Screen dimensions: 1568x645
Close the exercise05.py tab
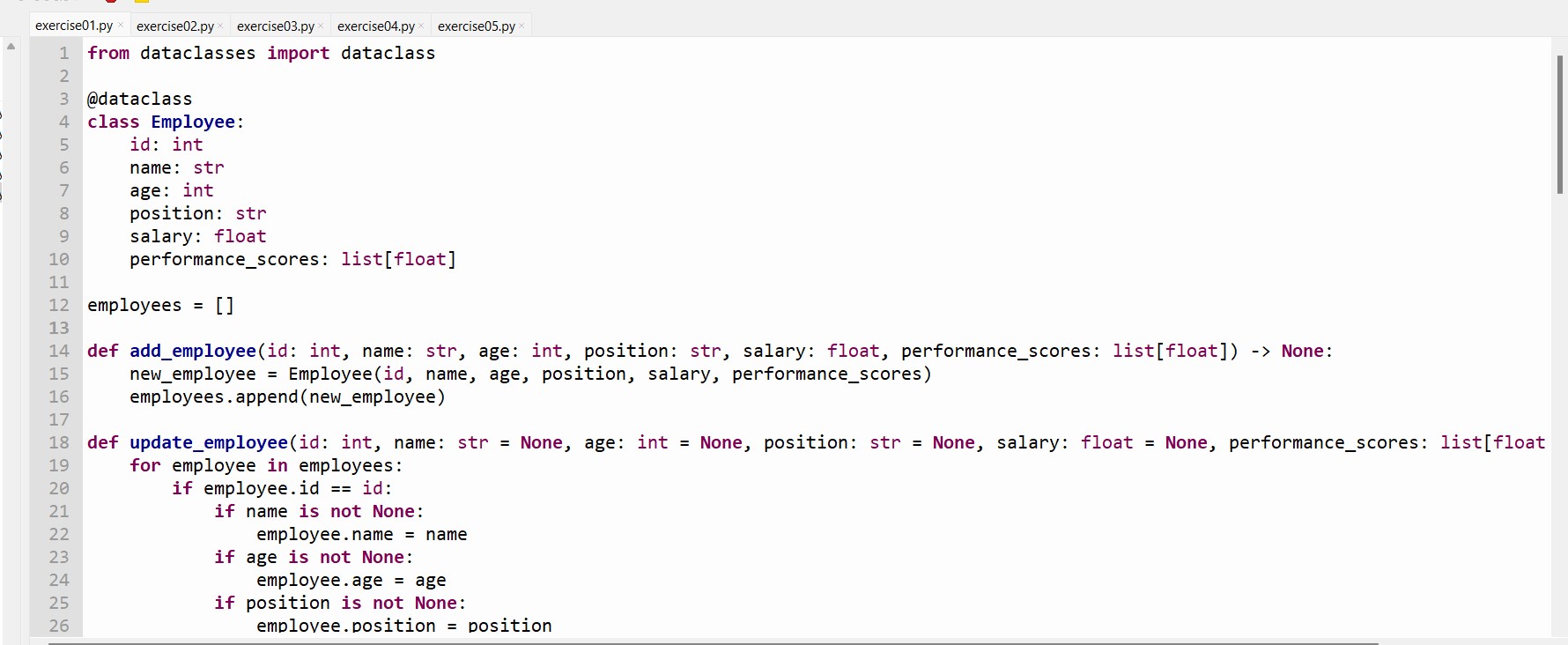[x=521, y=26]
